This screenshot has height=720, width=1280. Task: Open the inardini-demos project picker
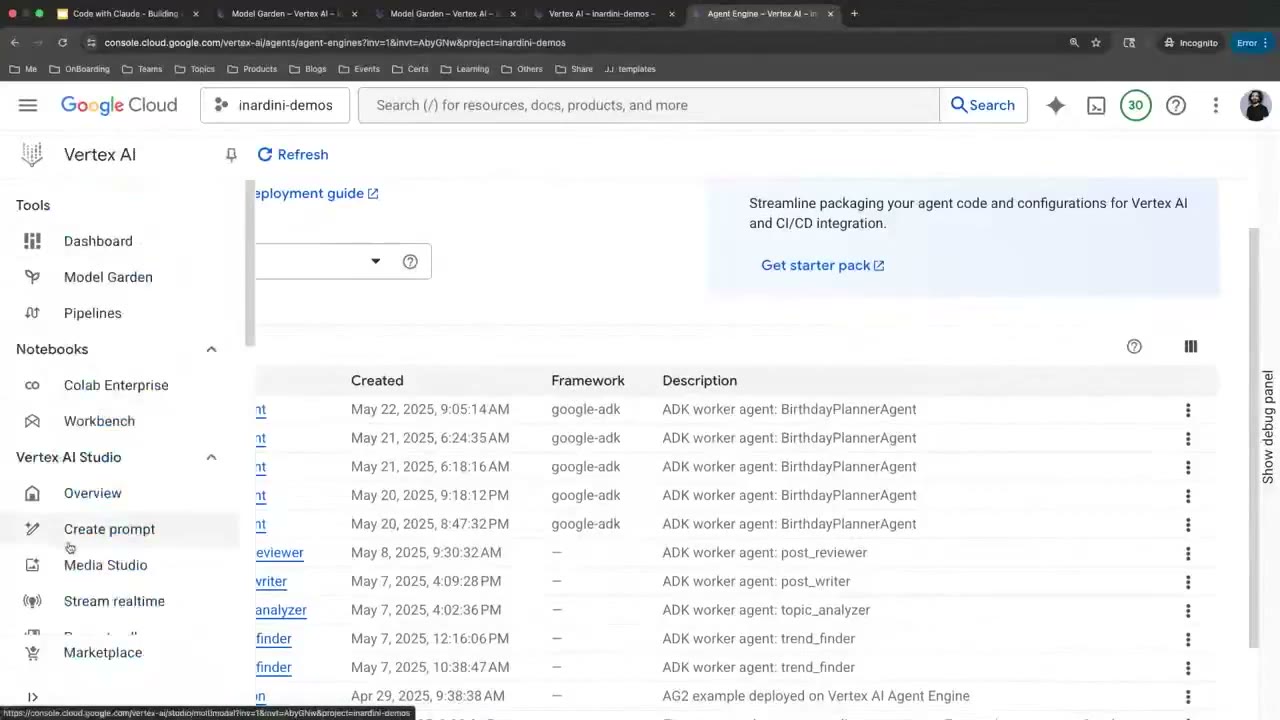point(274,105)
